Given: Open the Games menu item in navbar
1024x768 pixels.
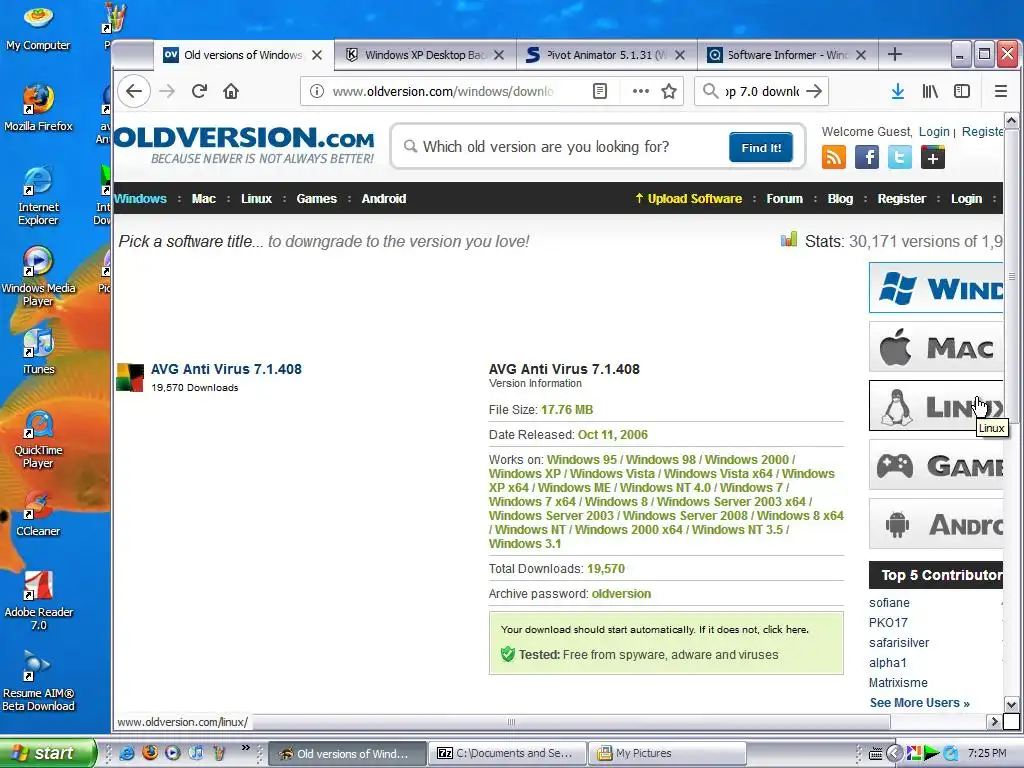Looking at the screenshot, I should tap(317, 199).
